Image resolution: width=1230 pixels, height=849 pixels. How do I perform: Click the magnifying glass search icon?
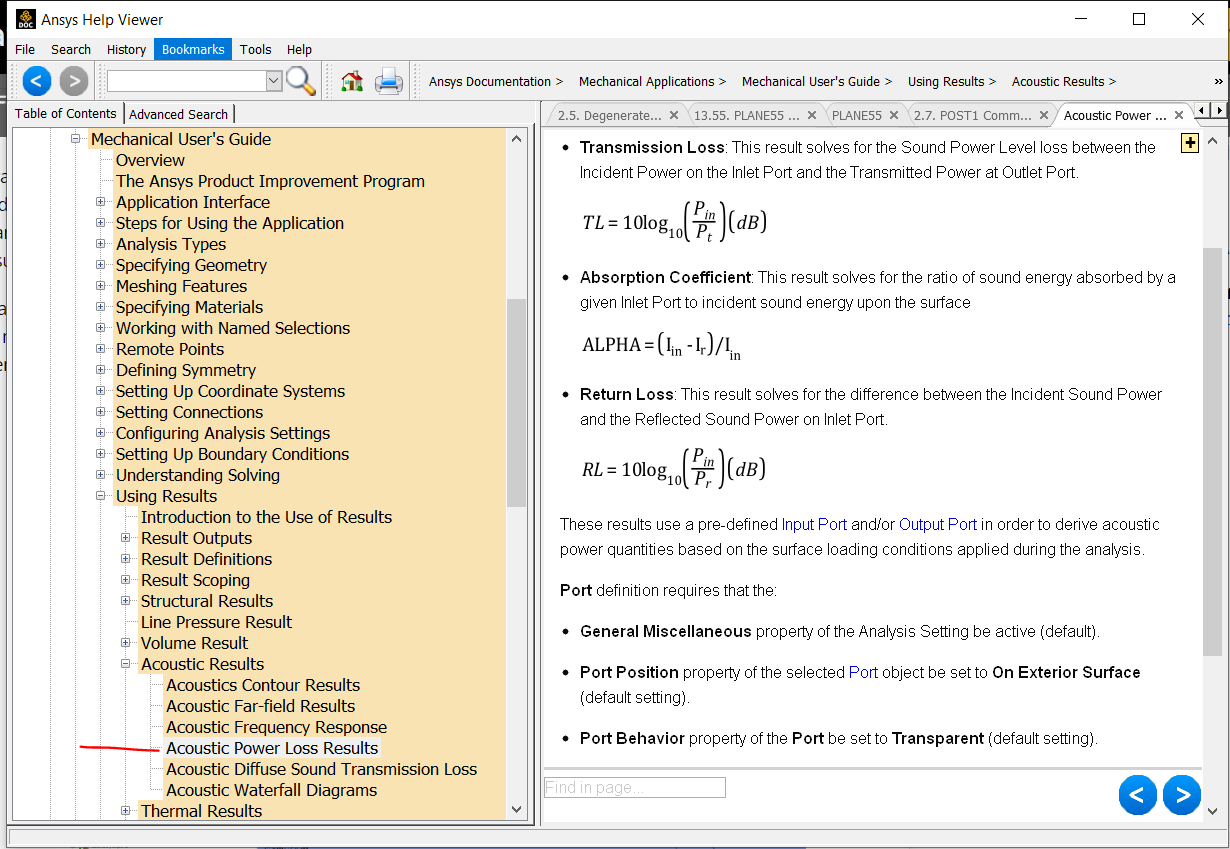301,81
